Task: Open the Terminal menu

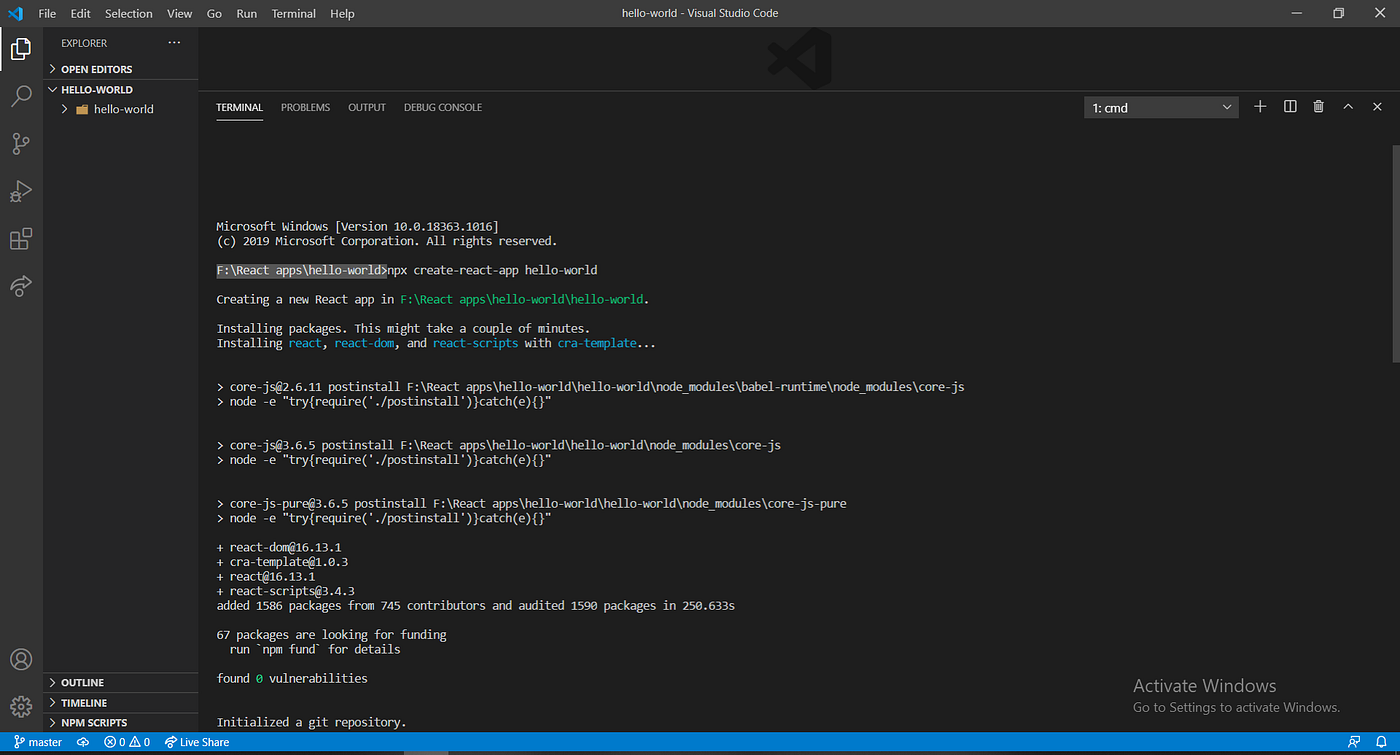Action: pyautogui.click(x=293, y=13)
